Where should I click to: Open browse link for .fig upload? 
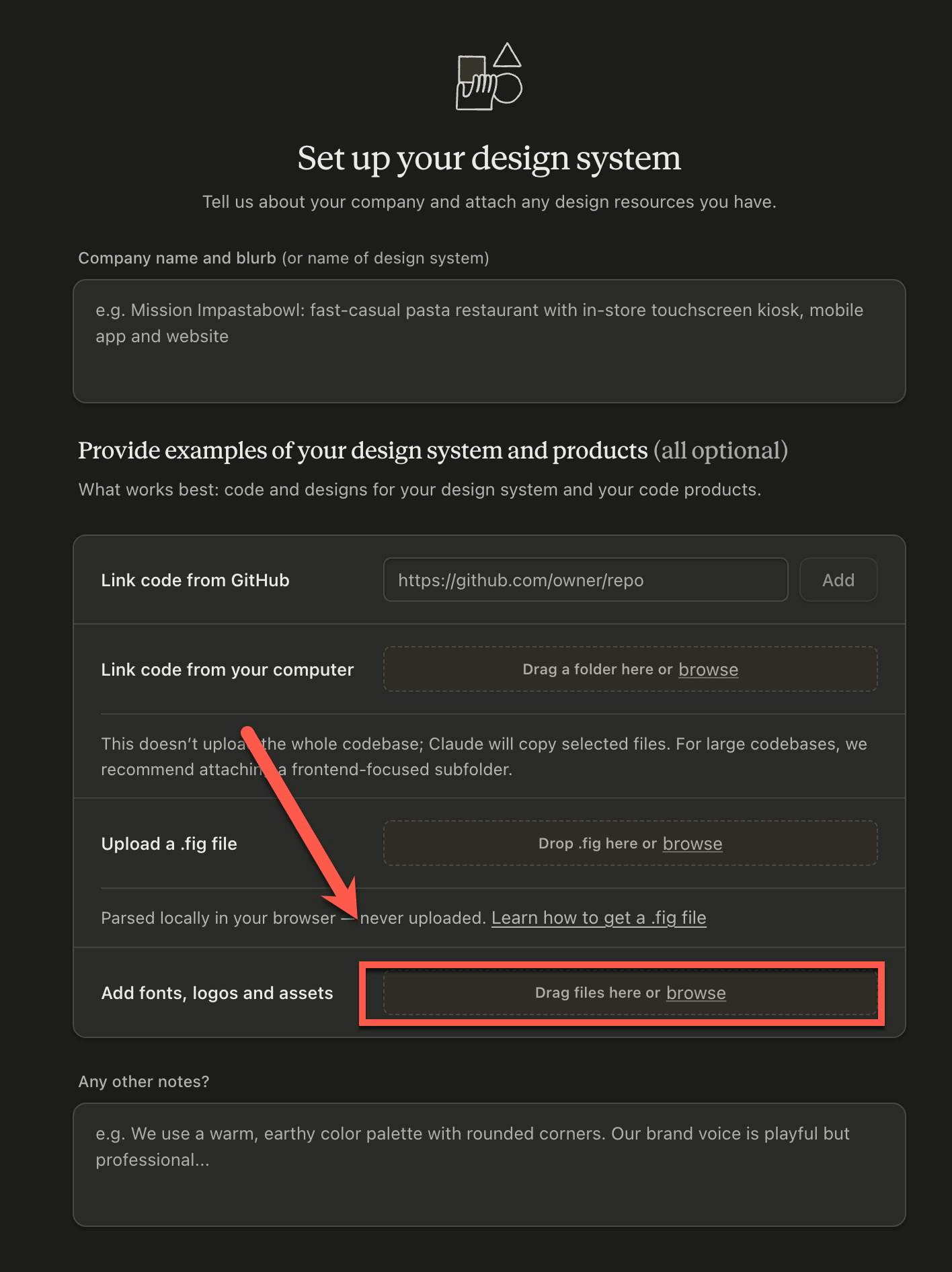[692, 844]
